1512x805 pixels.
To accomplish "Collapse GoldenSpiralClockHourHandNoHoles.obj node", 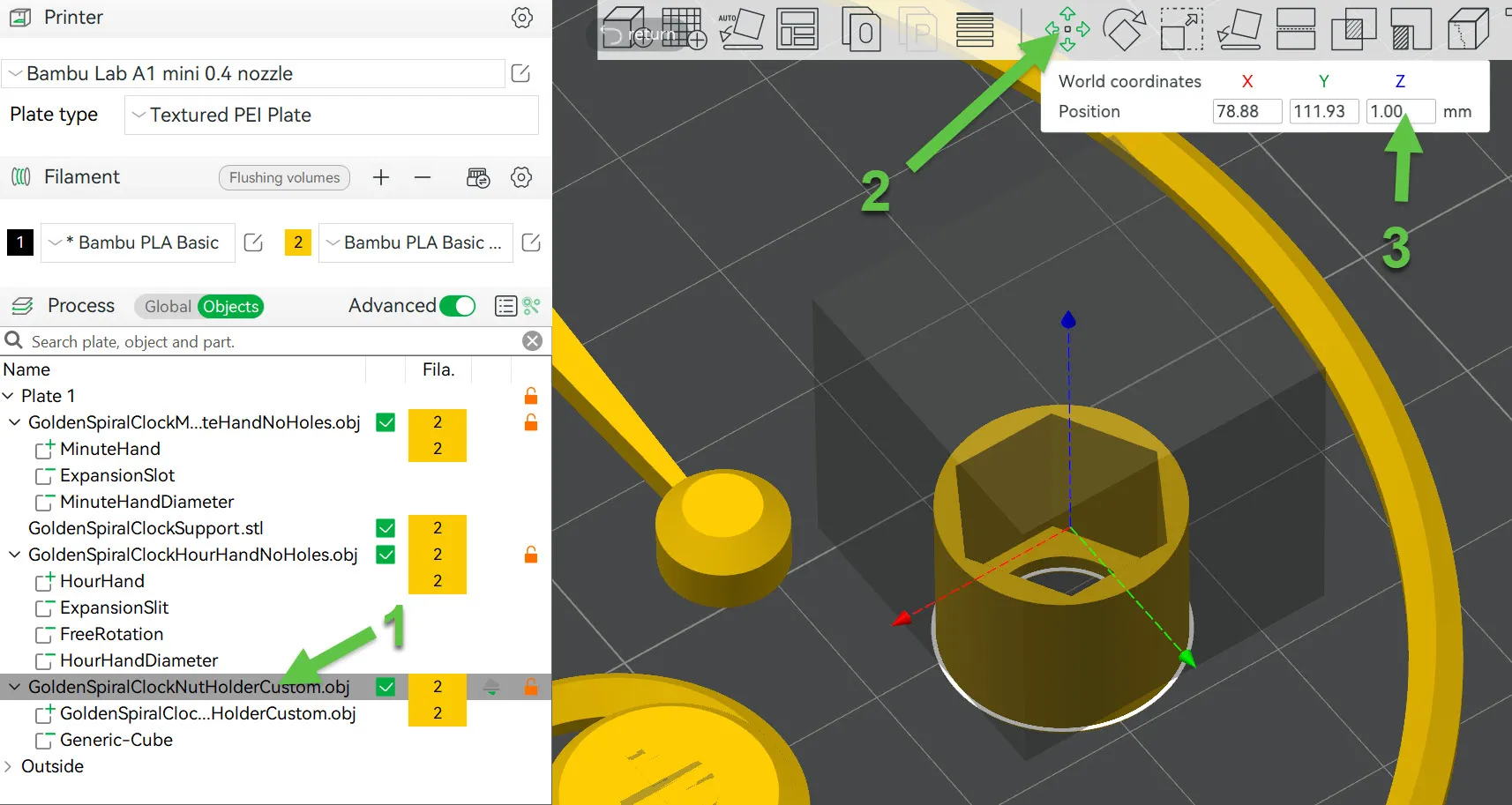I will pyautogui.click(x=14, y=555).
